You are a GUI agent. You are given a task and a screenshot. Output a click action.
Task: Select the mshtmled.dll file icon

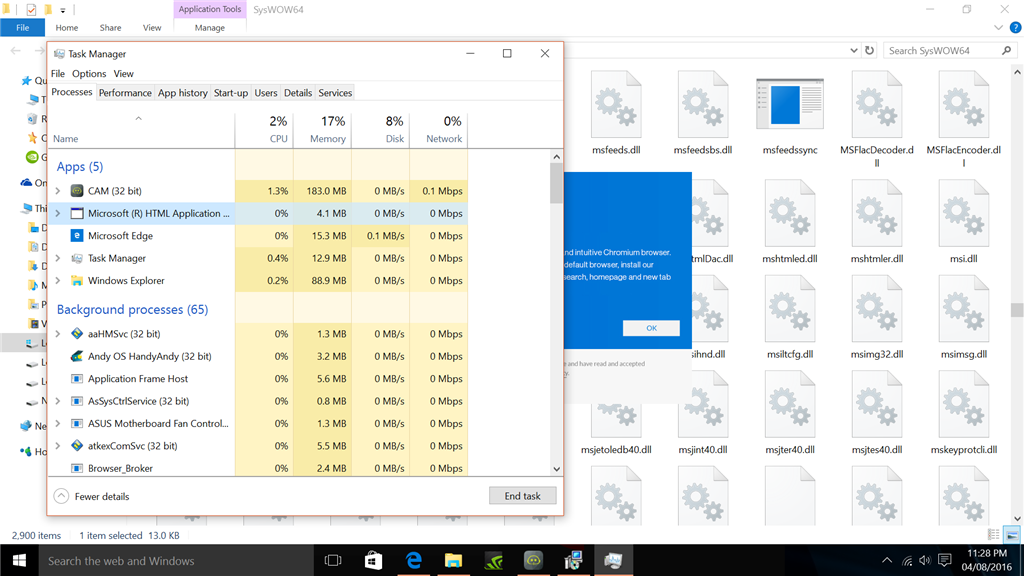point(790,214)
